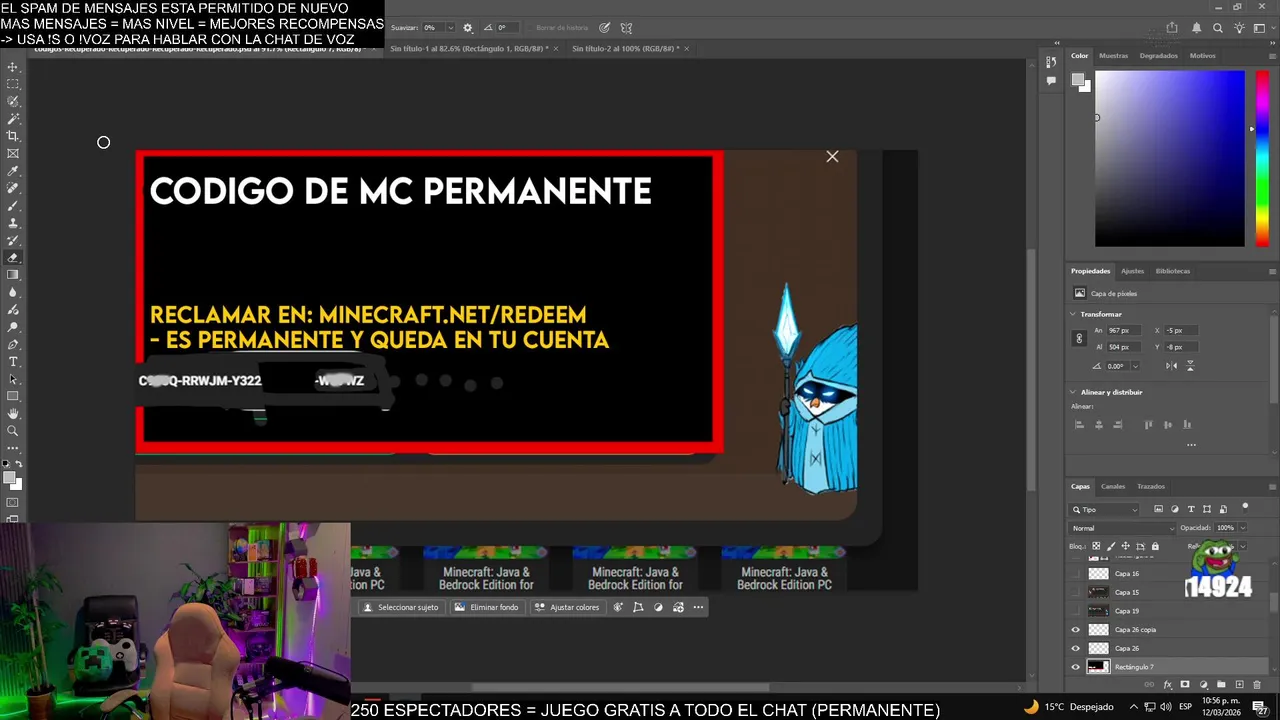Select the Path Selection arrow tool

(13, 379)
